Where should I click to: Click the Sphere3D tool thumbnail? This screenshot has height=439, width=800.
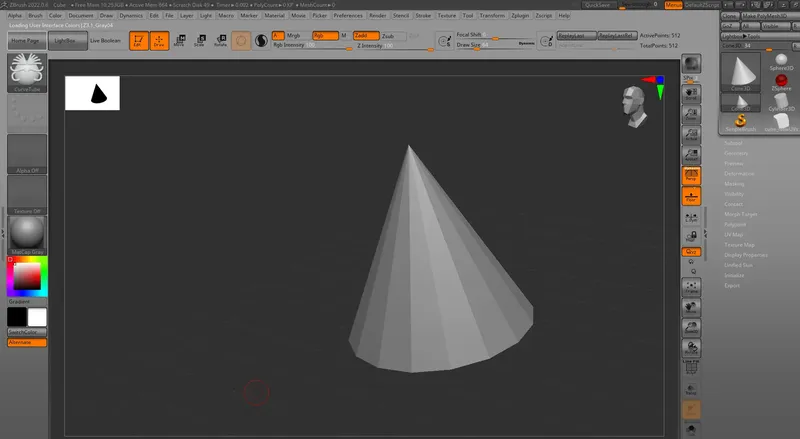point(781,62)
